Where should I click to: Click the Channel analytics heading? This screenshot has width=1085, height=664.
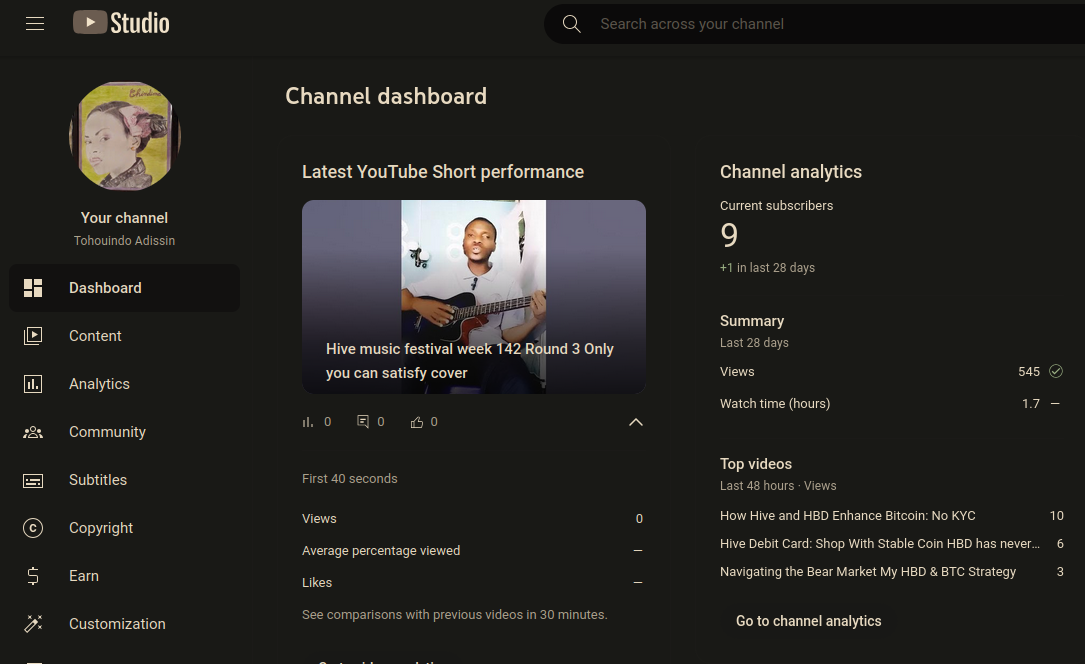pos(791,172)
